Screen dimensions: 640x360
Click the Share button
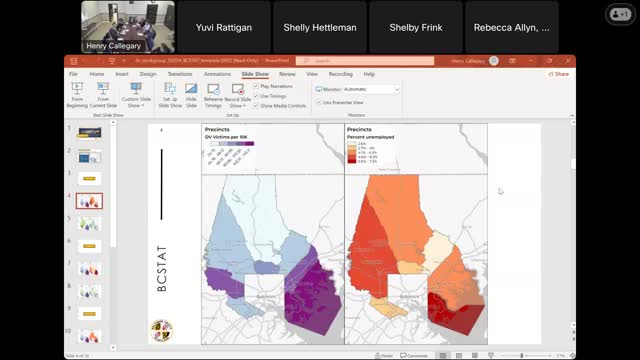point(558,74)
